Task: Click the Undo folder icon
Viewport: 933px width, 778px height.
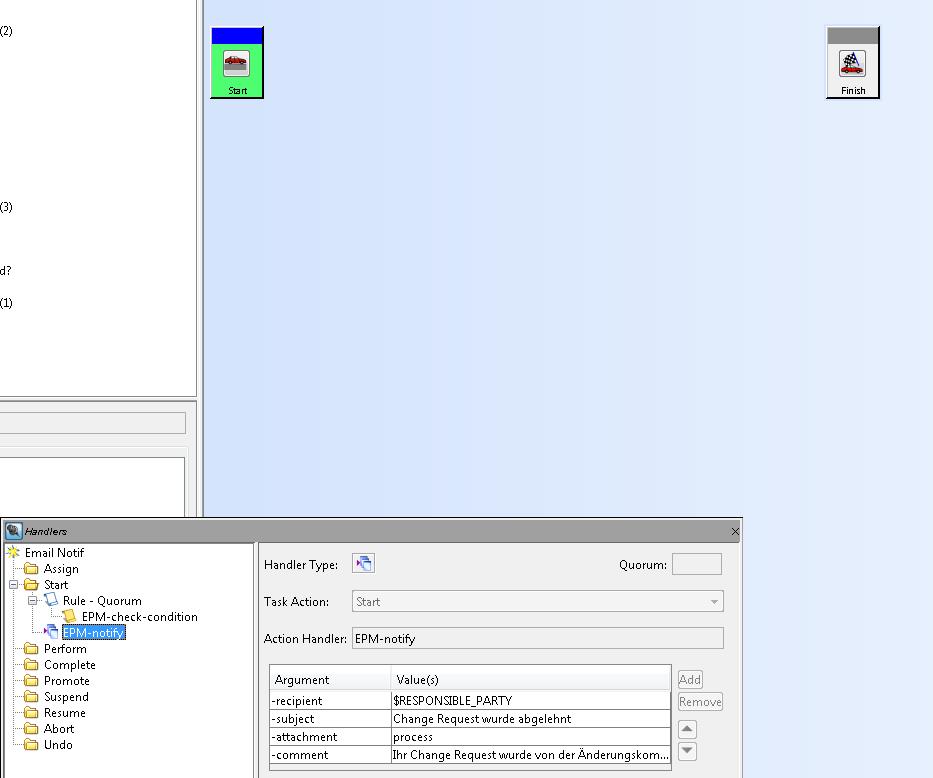Action: 31,745
